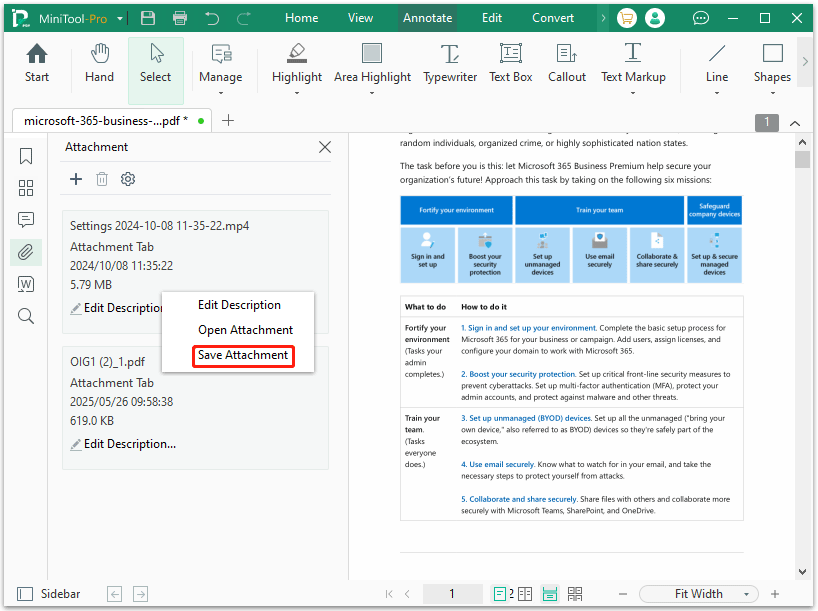
Task: Close the Attachment panel
Action: click(x=325, y=147)
